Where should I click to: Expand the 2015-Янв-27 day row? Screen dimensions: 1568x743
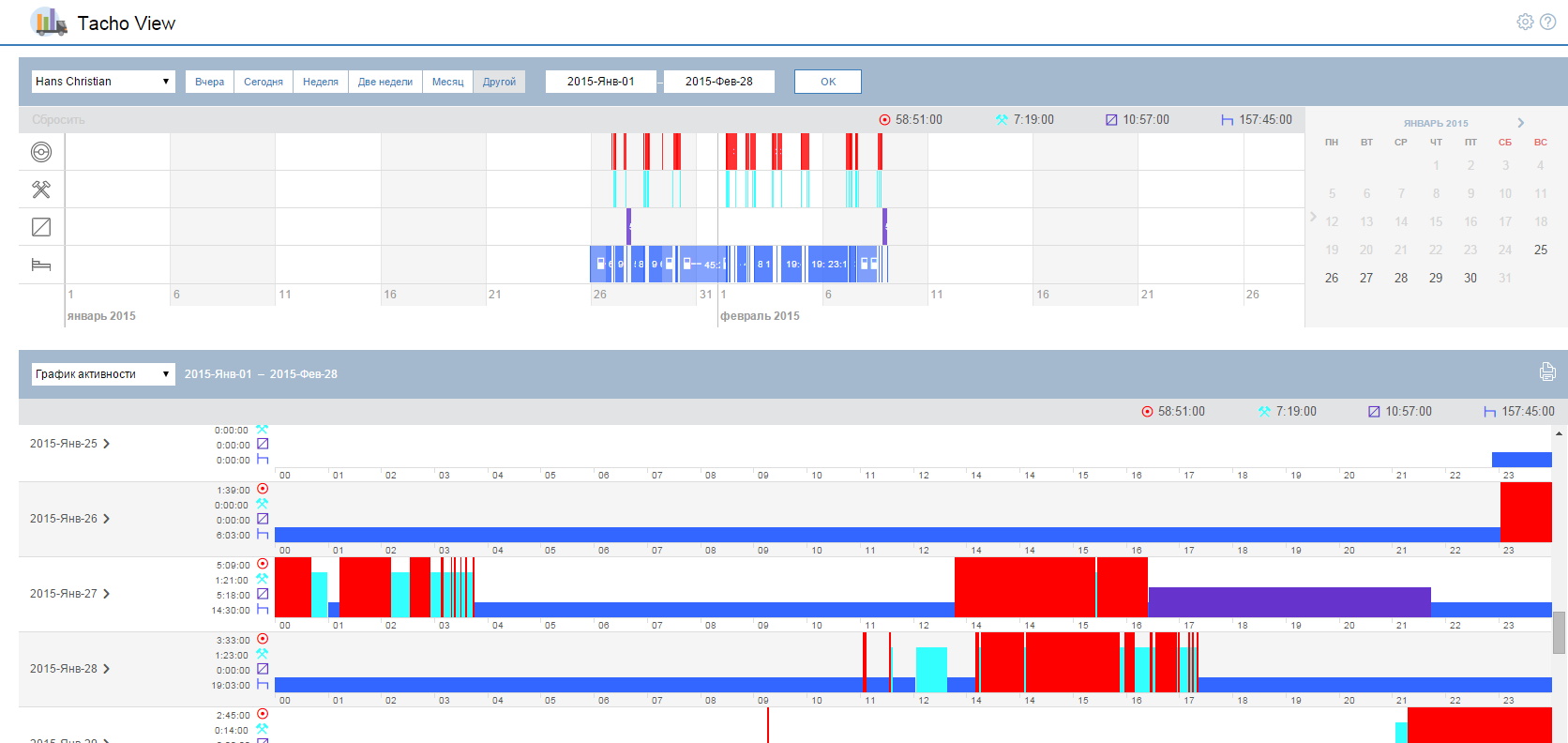(107, 594)
